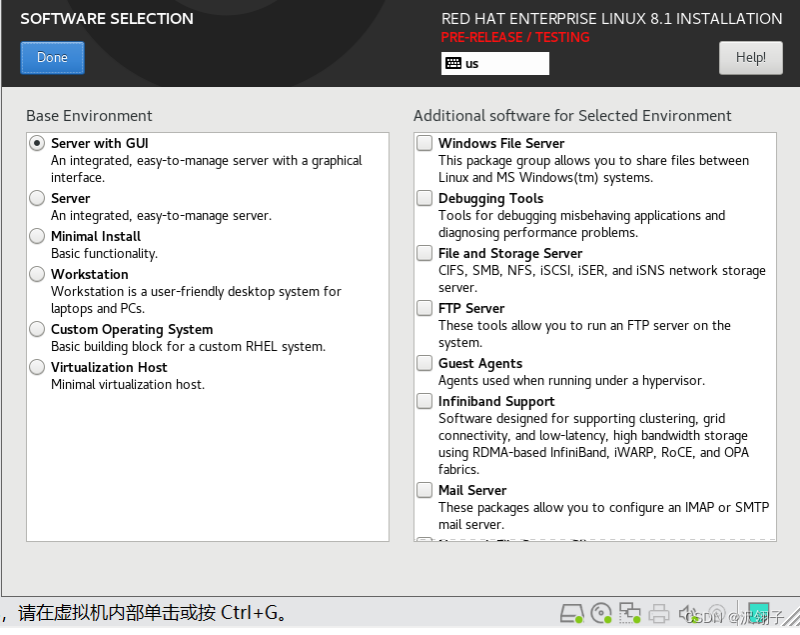Check the Debugging Tools option
The height and width of the screenshot is (635, 800).
click(423, 198)
